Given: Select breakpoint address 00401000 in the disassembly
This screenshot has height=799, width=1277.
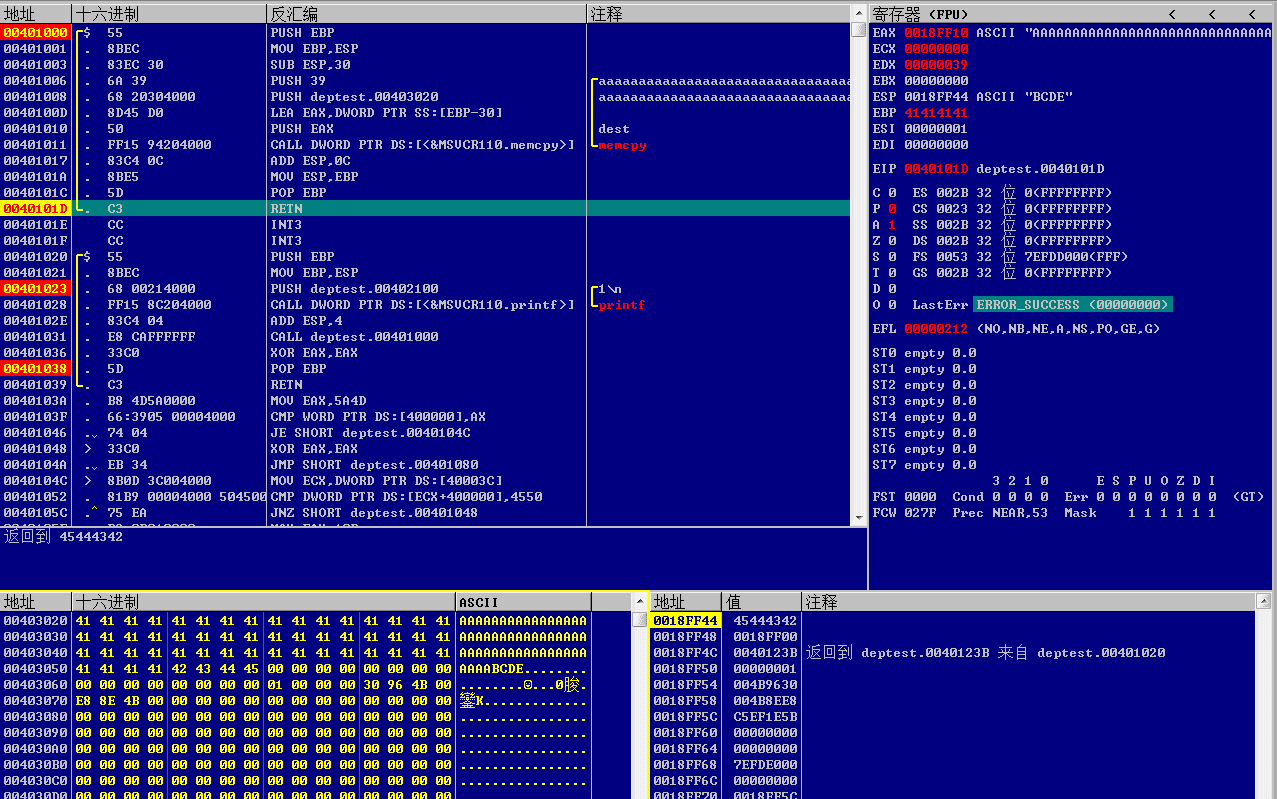Looking at the screenshot, I should click(35, 32).
